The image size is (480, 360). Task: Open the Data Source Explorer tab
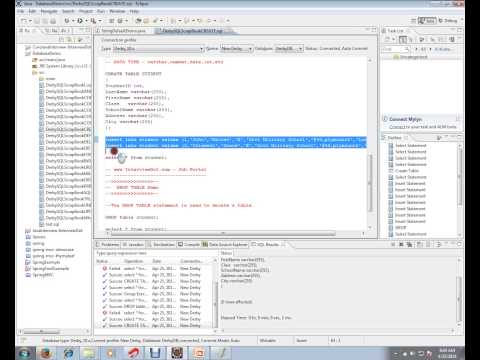click(225, 244)
